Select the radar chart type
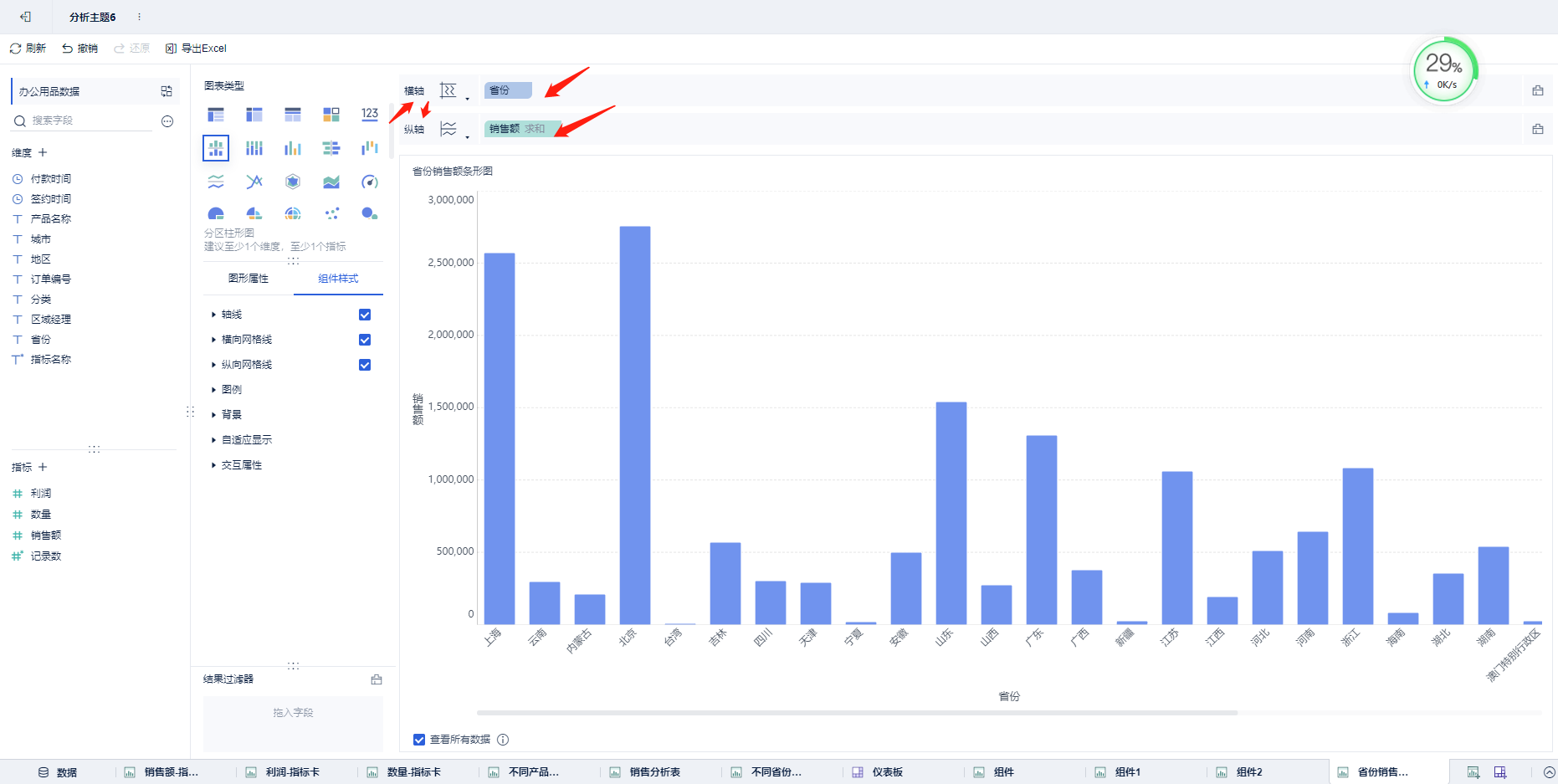1558x784 pixels. click(293, 182)
